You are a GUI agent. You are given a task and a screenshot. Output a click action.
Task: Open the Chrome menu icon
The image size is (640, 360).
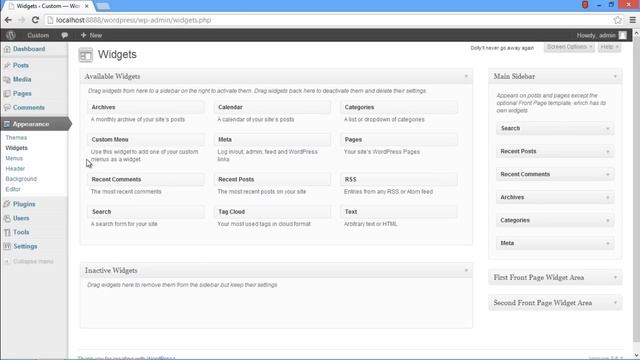633,20
